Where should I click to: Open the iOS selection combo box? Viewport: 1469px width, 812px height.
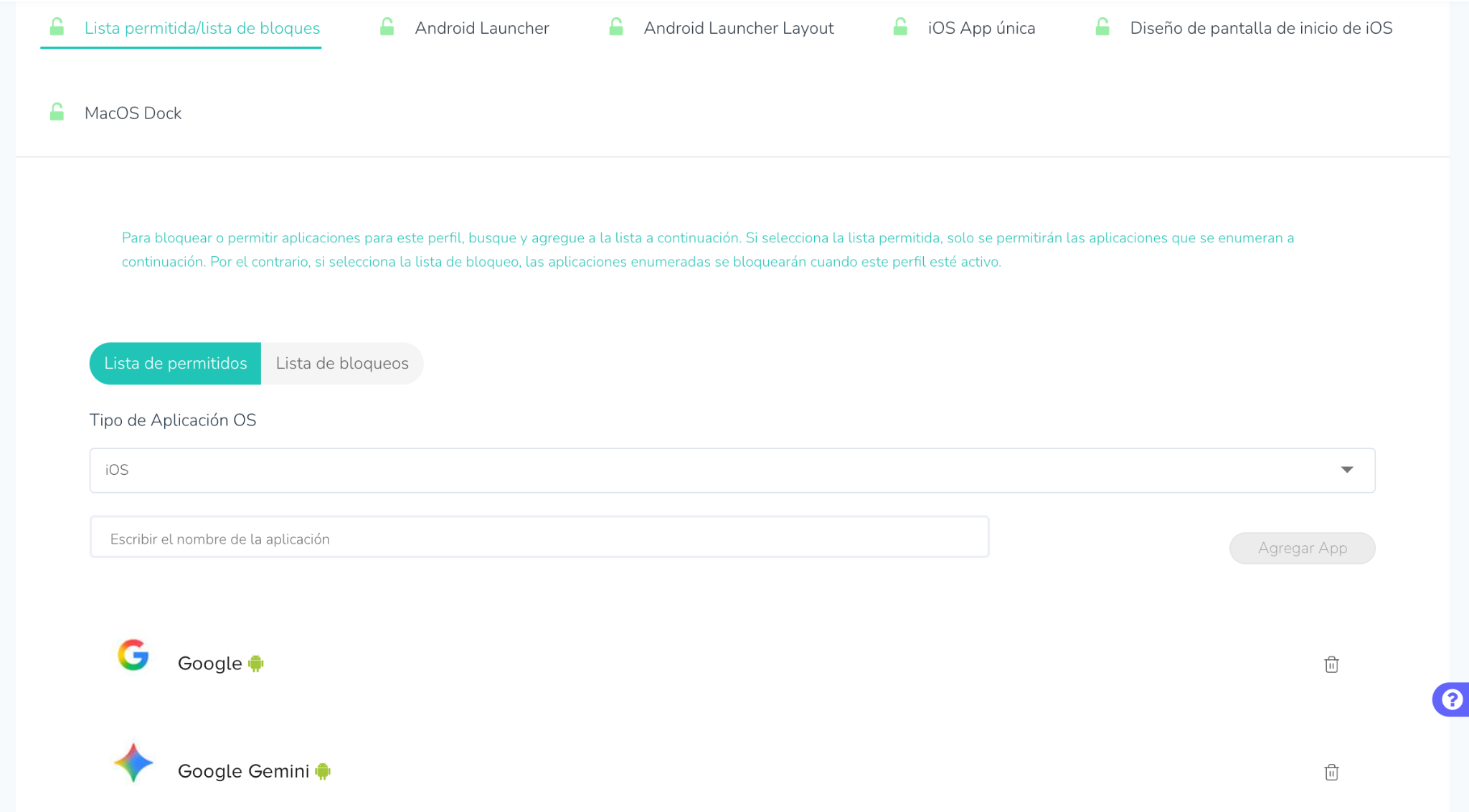point(717,470)
